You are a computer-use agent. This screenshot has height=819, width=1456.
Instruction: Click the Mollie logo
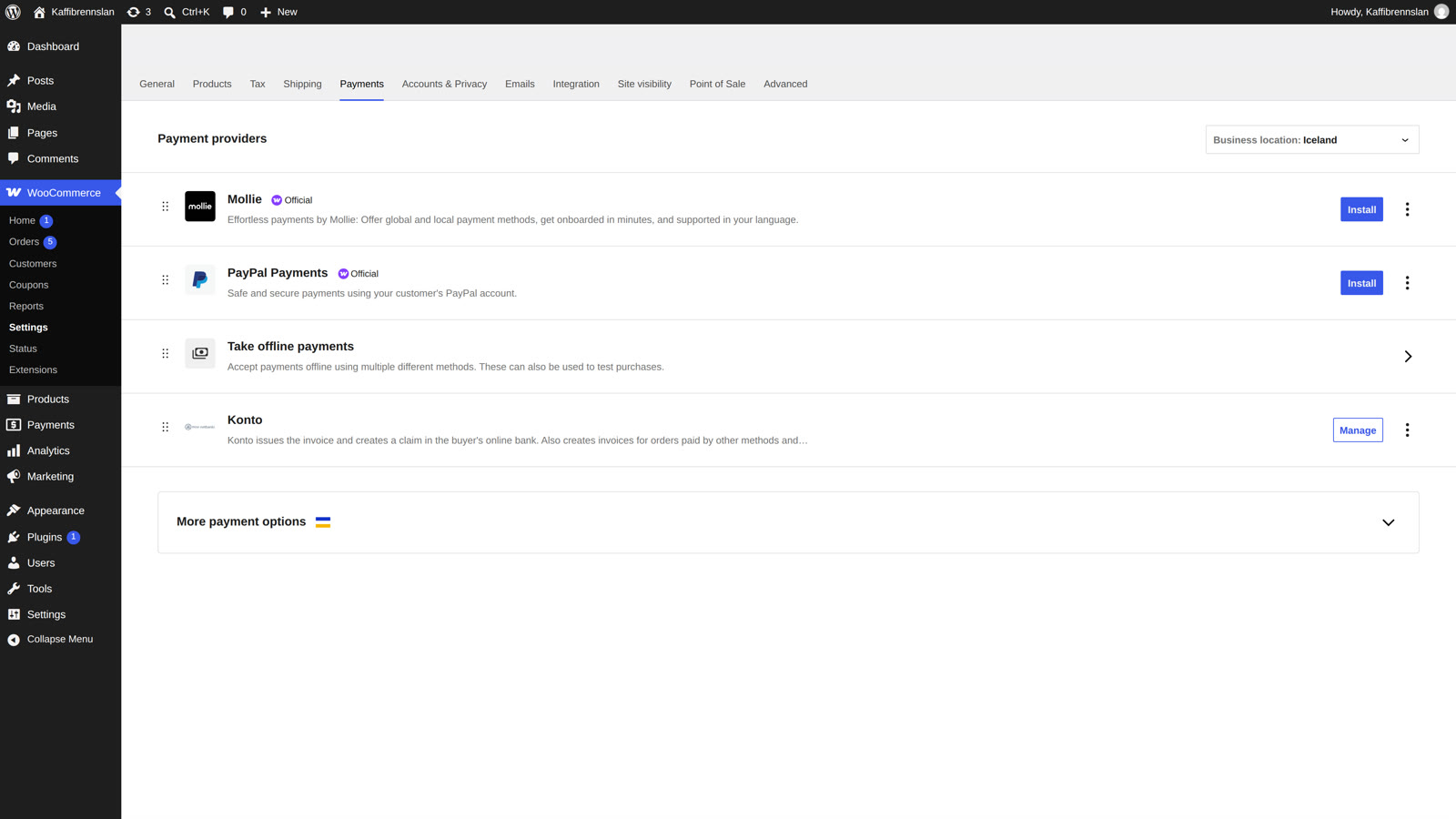(200, 207)
